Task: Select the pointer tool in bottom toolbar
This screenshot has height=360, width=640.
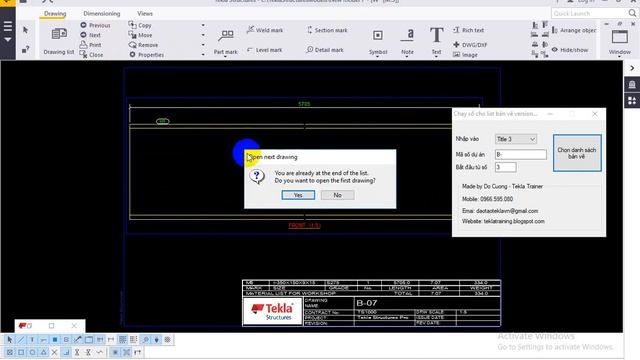Action: pos(10,340)
